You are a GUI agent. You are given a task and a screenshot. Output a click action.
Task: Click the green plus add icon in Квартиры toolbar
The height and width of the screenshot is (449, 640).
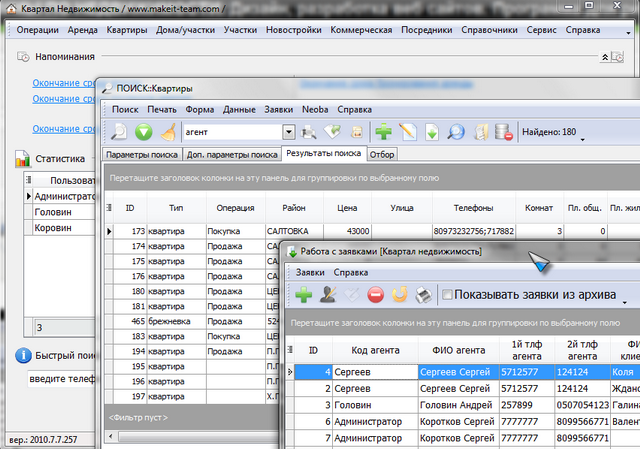pyautogui.click(x=383, y=131)
